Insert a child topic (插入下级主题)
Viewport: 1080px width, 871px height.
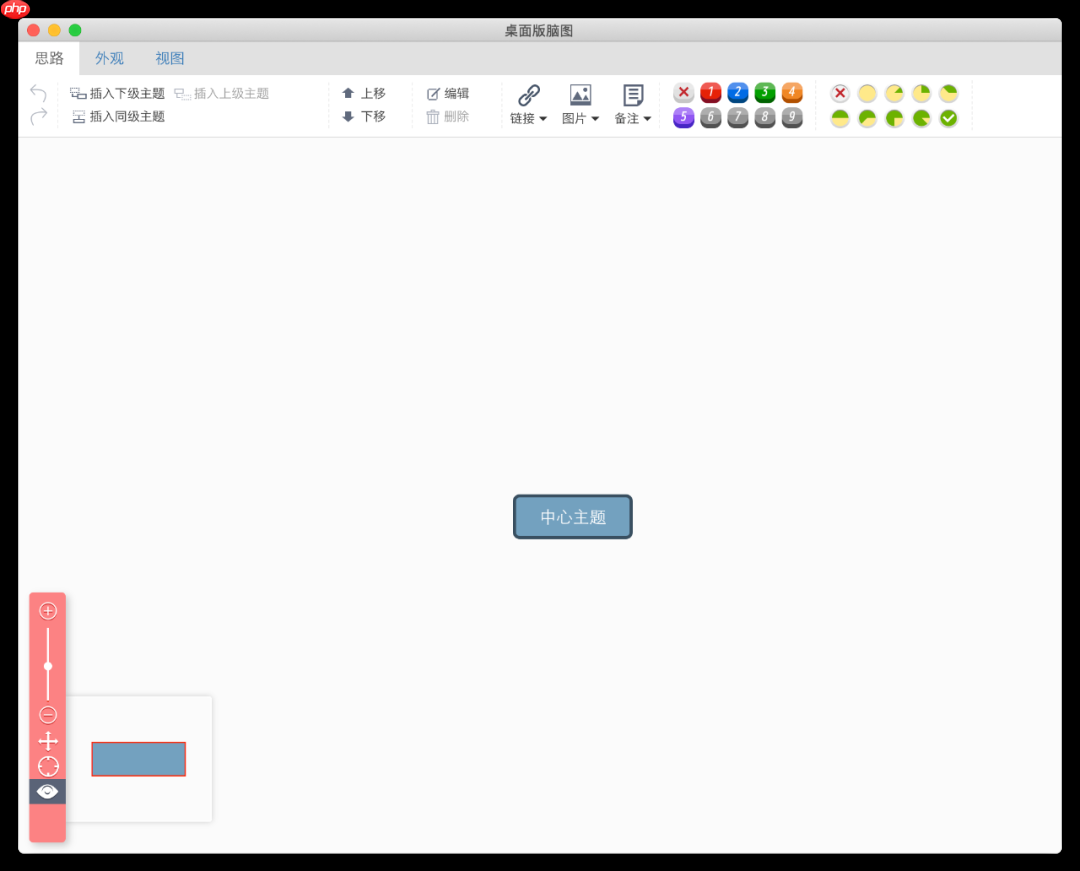tap(118, 94)
